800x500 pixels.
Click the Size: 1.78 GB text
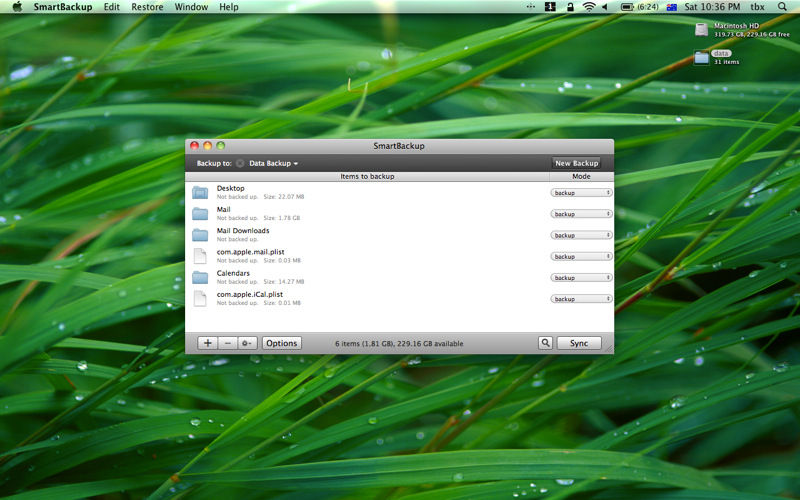click(x=282, y=218)
